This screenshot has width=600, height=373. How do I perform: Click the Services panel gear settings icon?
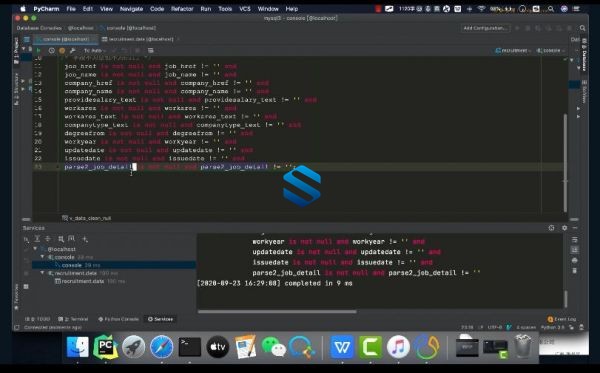click(564, 228)
